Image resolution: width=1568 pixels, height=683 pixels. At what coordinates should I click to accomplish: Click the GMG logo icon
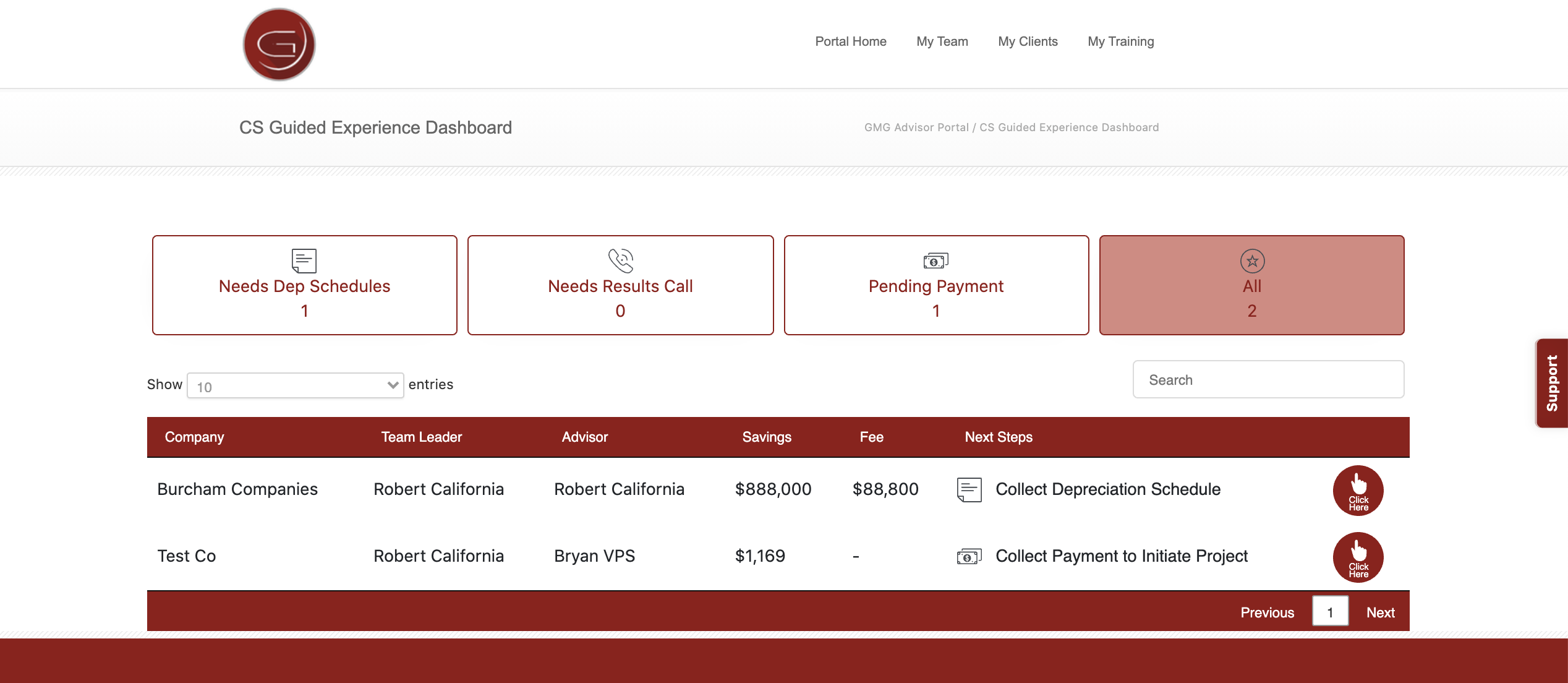pyautogui.click(x=279, y=45)
